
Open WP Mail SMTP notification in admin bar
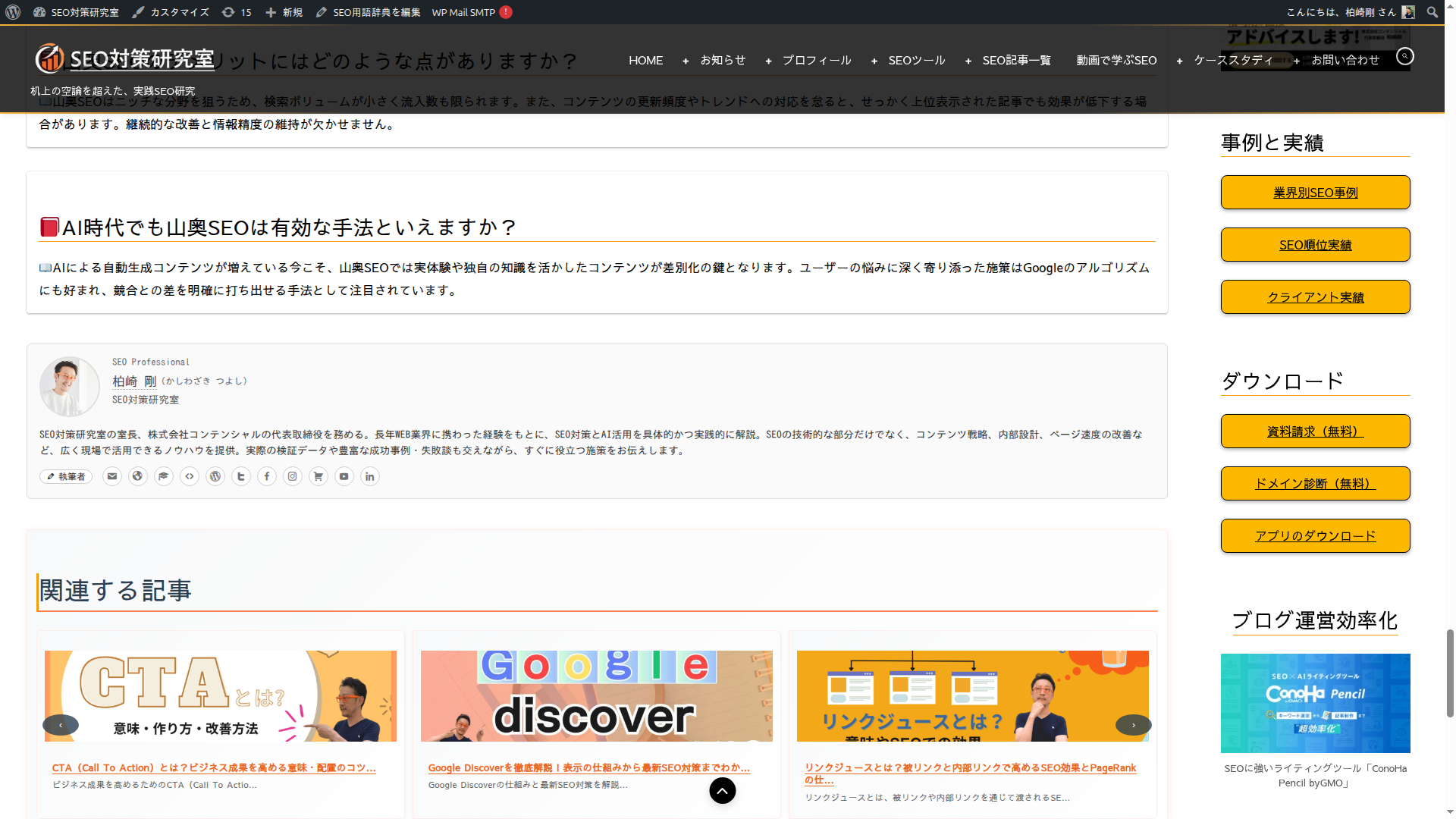click(x=472, y=12)
